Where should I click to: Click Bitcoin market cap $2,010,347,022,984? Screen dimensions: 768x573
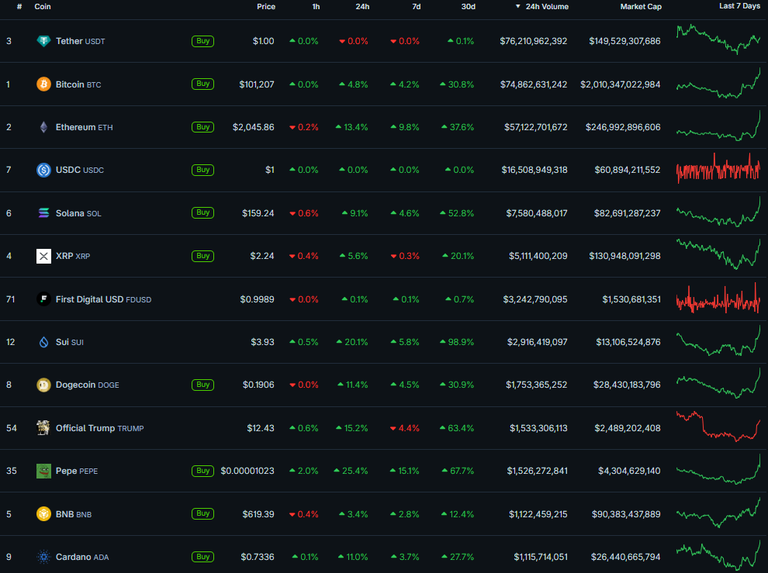coord(620,84)
